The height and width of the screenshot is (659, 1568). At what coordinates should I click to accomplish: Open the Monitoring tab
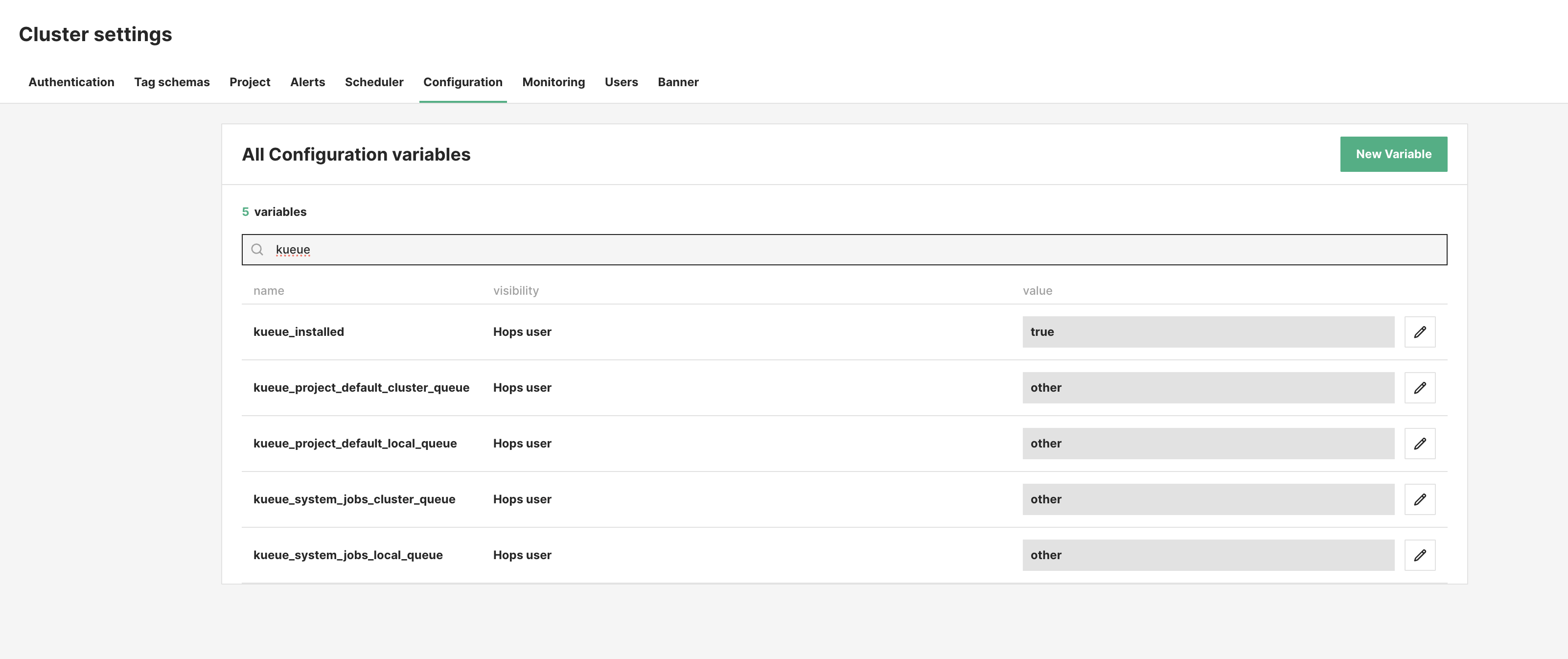(553, 82)
